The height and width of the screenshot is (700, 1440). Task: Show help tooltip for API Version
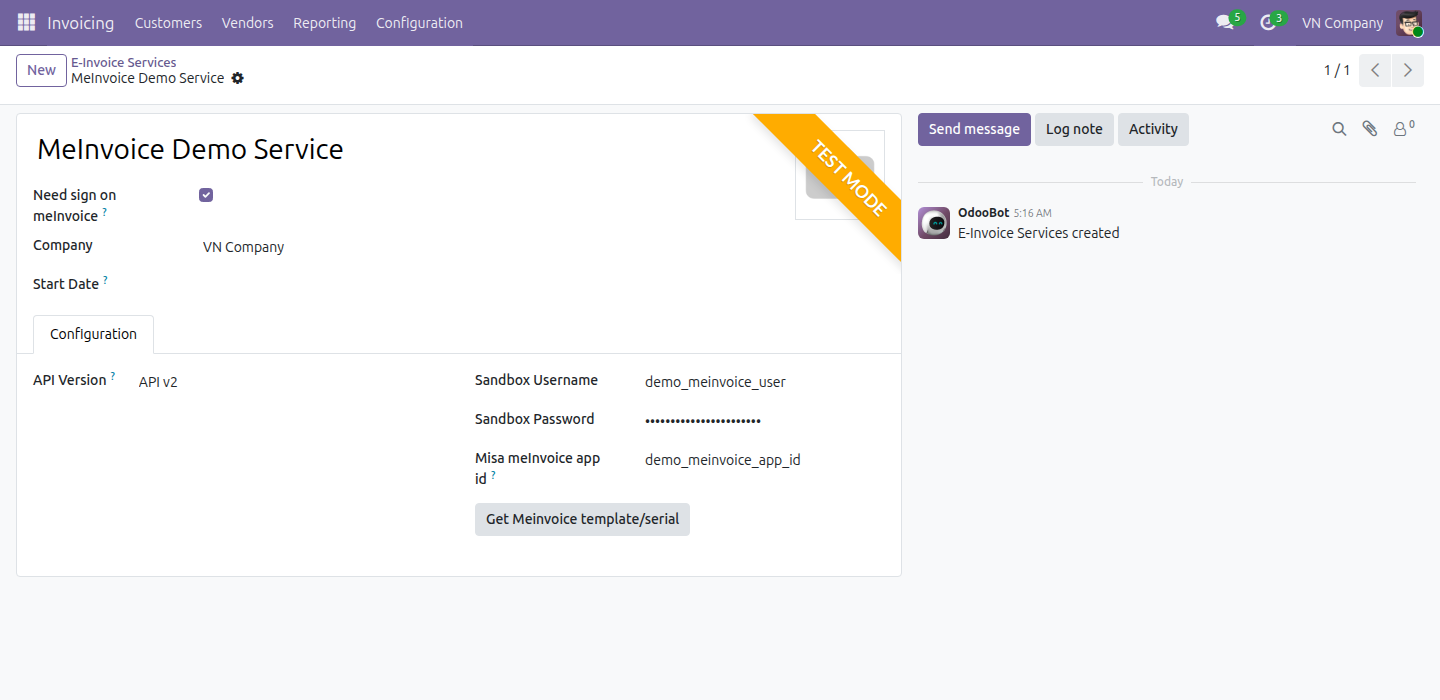coord(113,377)
